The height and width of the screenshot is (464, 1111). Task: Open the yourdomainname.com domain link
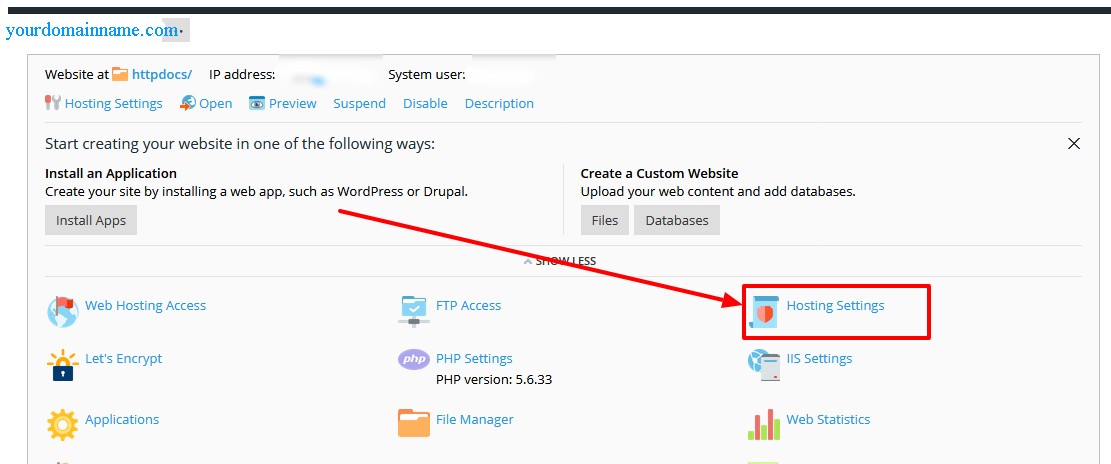[91, 30]
